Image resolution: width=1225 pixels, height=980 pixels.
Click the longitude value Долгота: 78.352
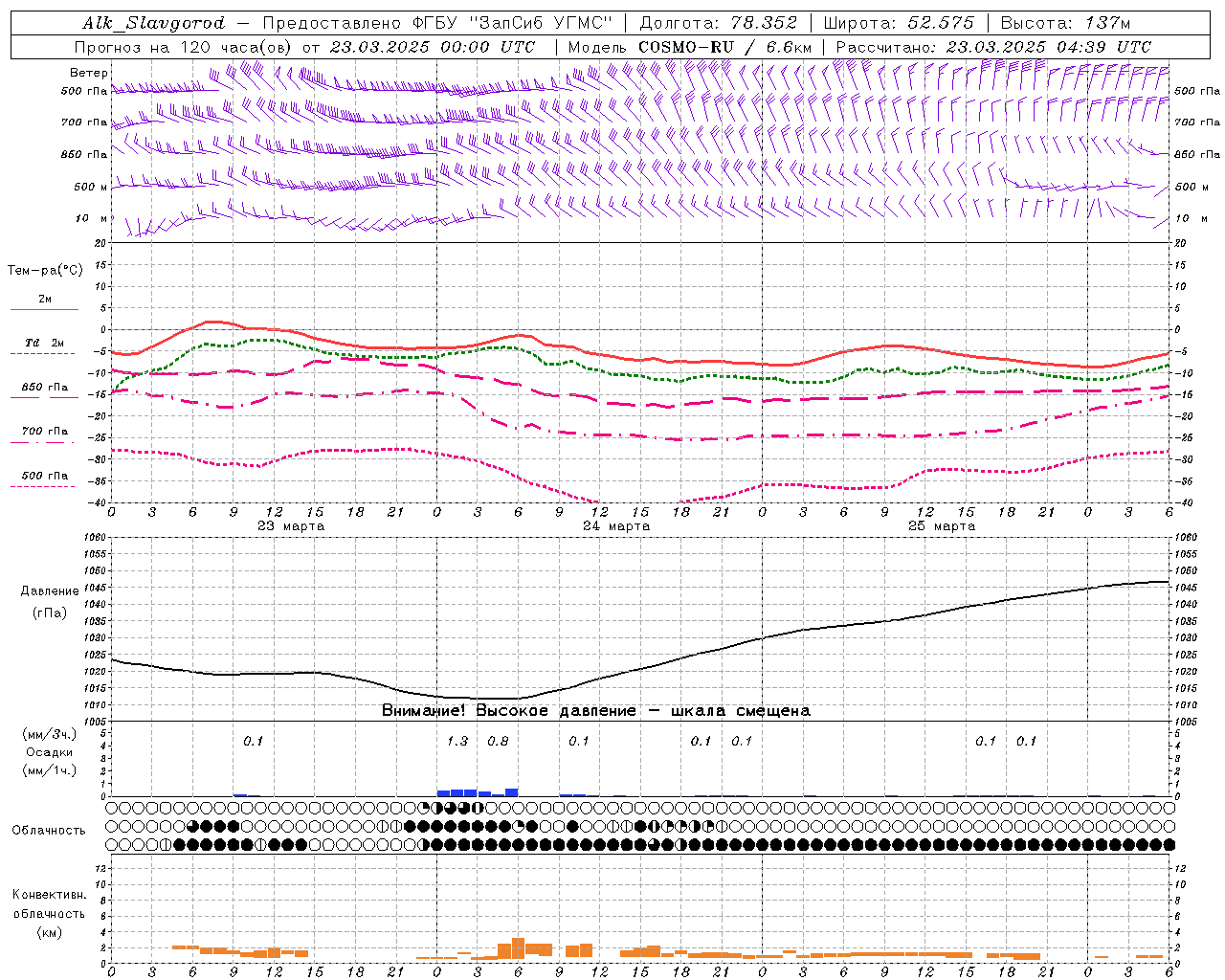718,23
